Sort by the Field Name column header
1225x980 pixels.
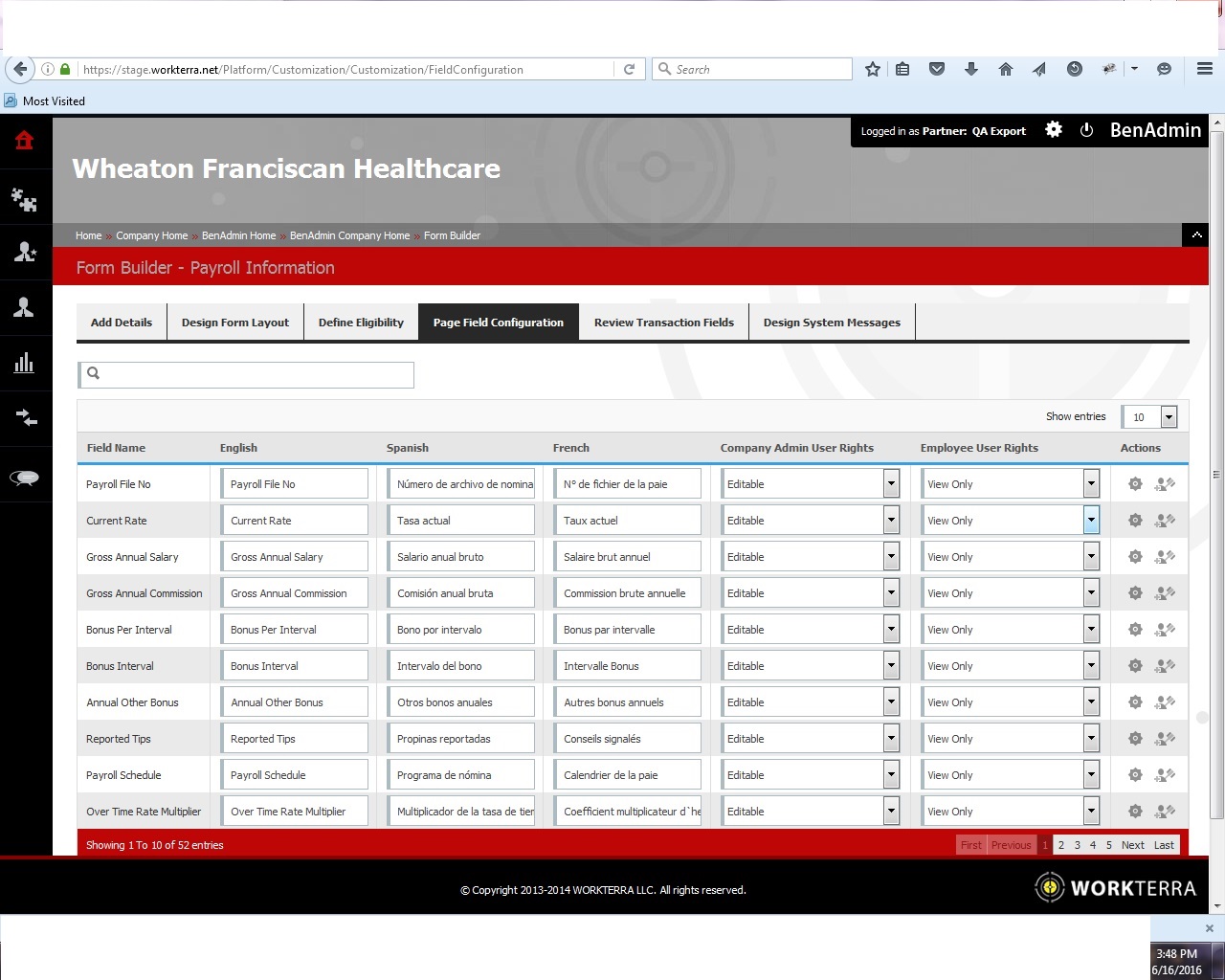pyautogui.click(x=116, y=448)
